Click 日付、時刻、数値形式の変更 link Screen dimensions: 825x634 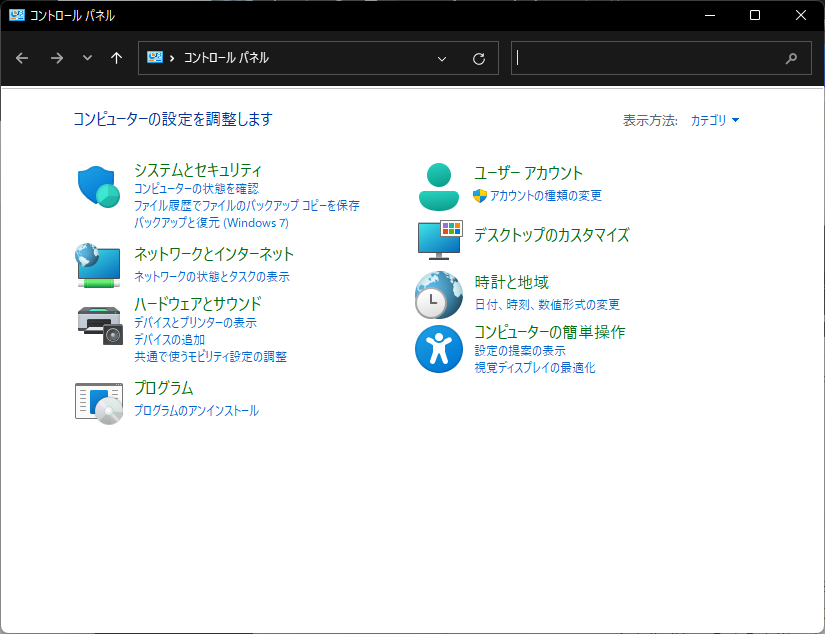click(547, 305)
